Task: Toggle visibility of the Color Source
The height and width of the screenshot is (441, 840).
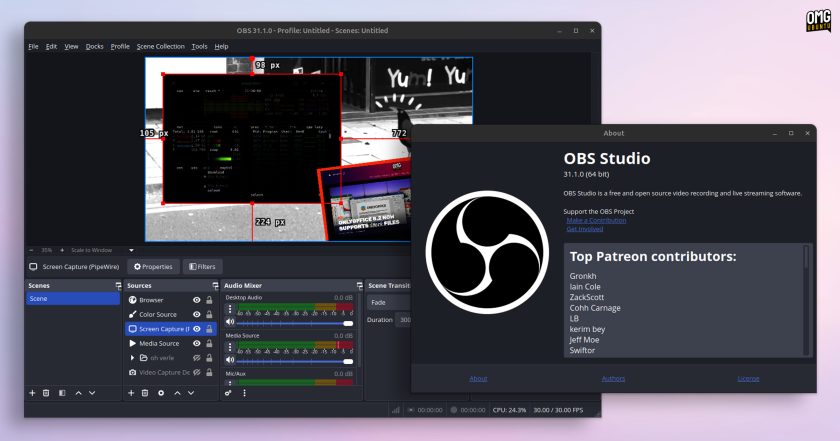Action: pyautogui.click(x=197, y=315)
